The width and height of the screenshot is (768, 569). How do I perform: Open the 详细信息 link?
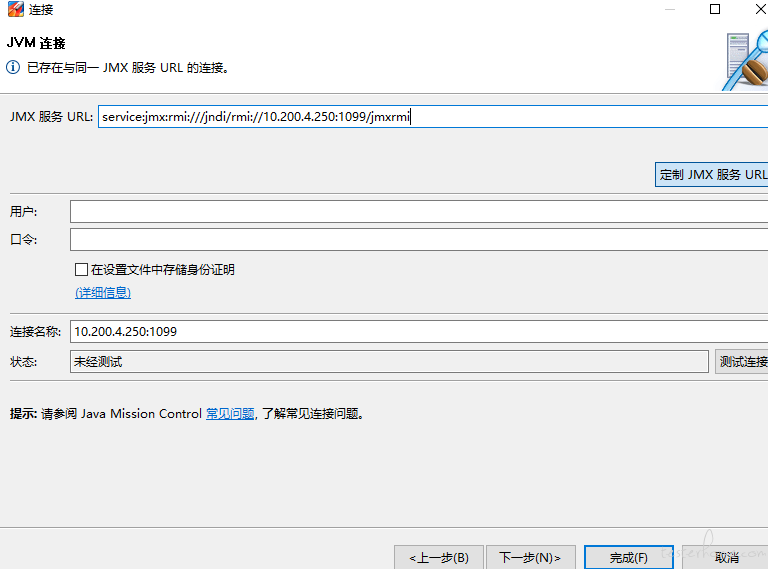103,292
